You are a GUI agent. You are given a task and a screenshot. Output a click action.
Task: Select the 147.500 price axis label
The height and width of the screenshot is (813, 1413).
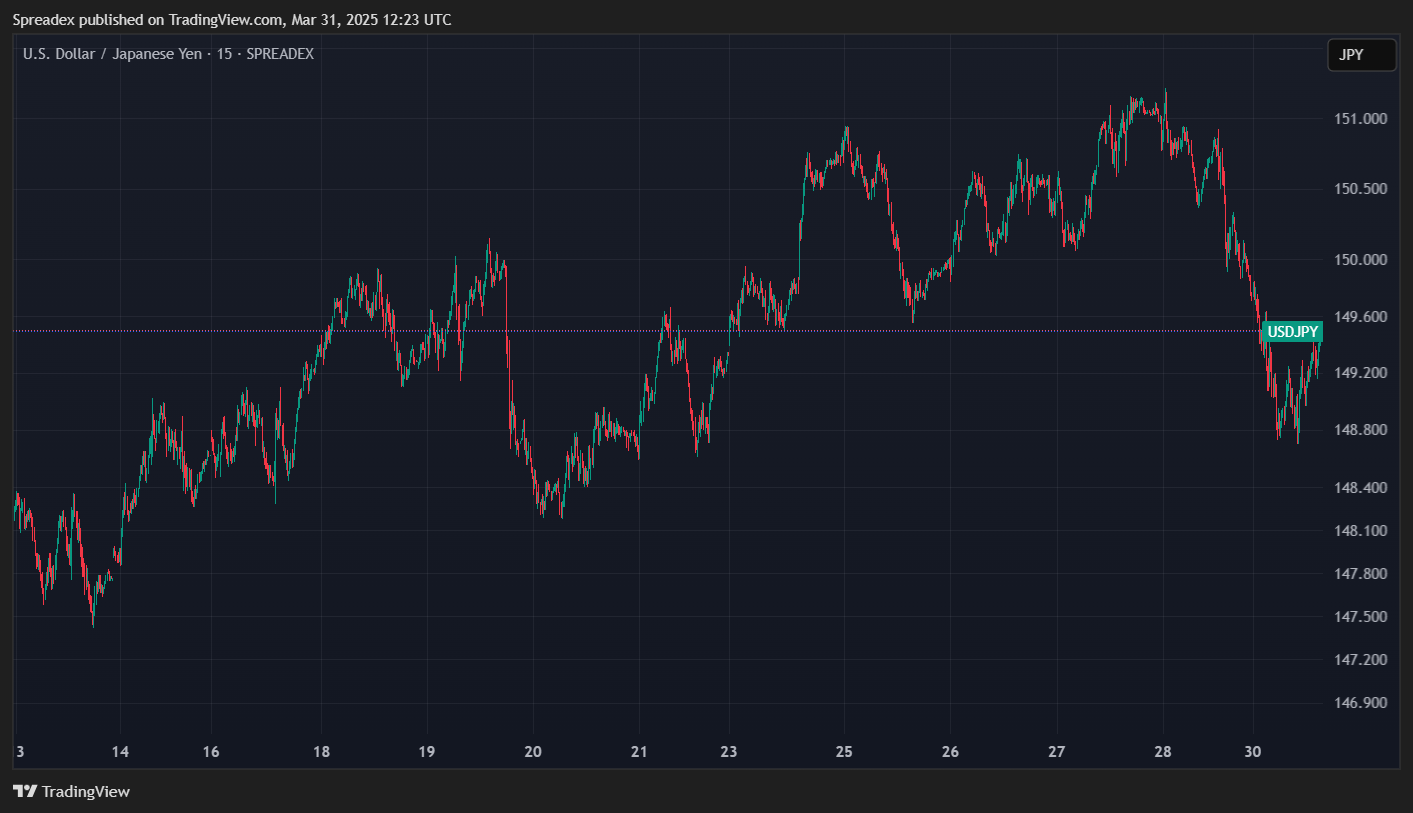tap(1361, 617)
